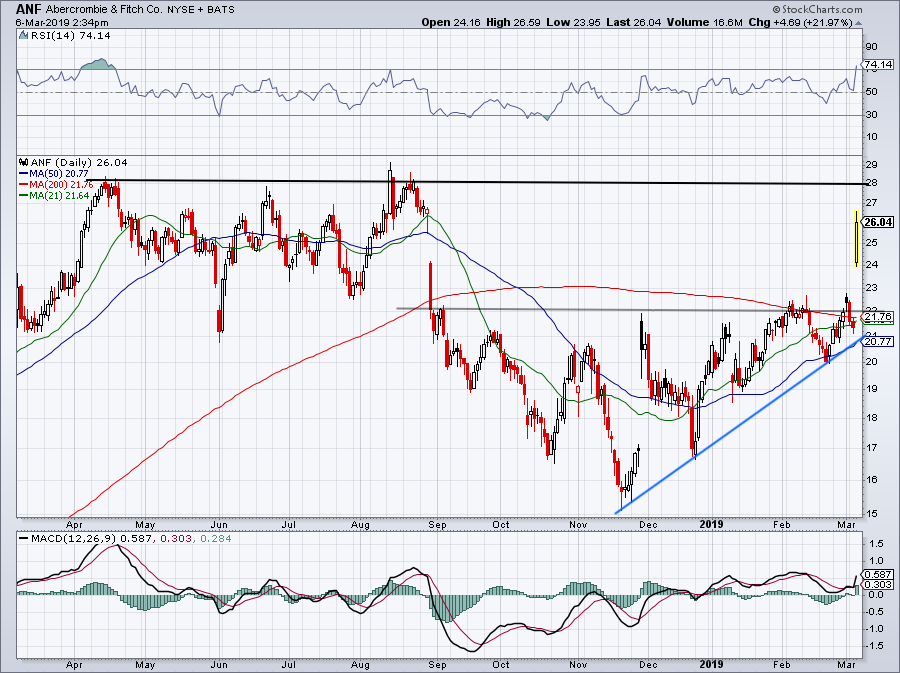Screen dimensions: 900x673
Task: Click the 0.587 MACD value tag on axis
Action: (878, 574)
